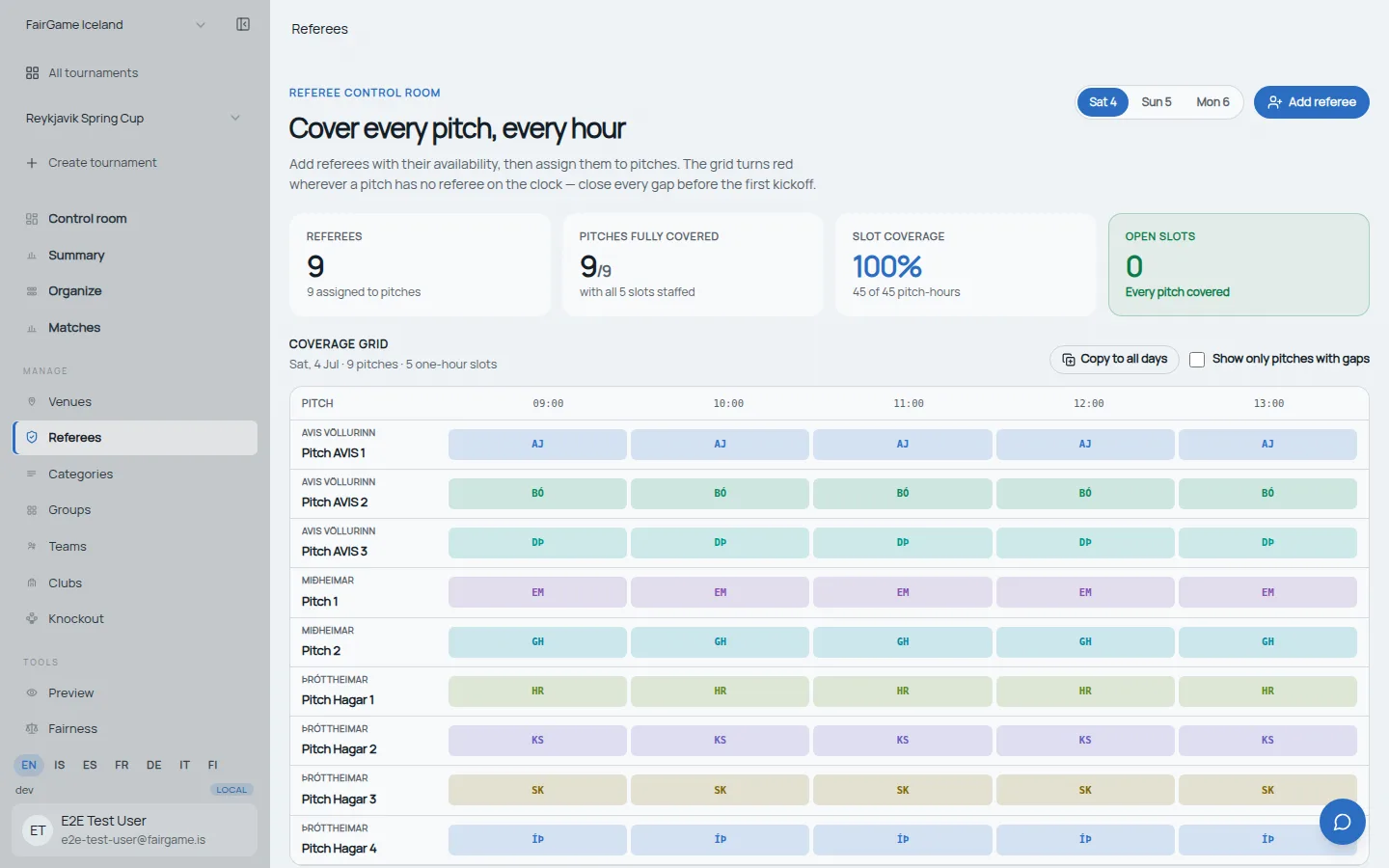Click the Open Slots summary card

point(1239,265)
